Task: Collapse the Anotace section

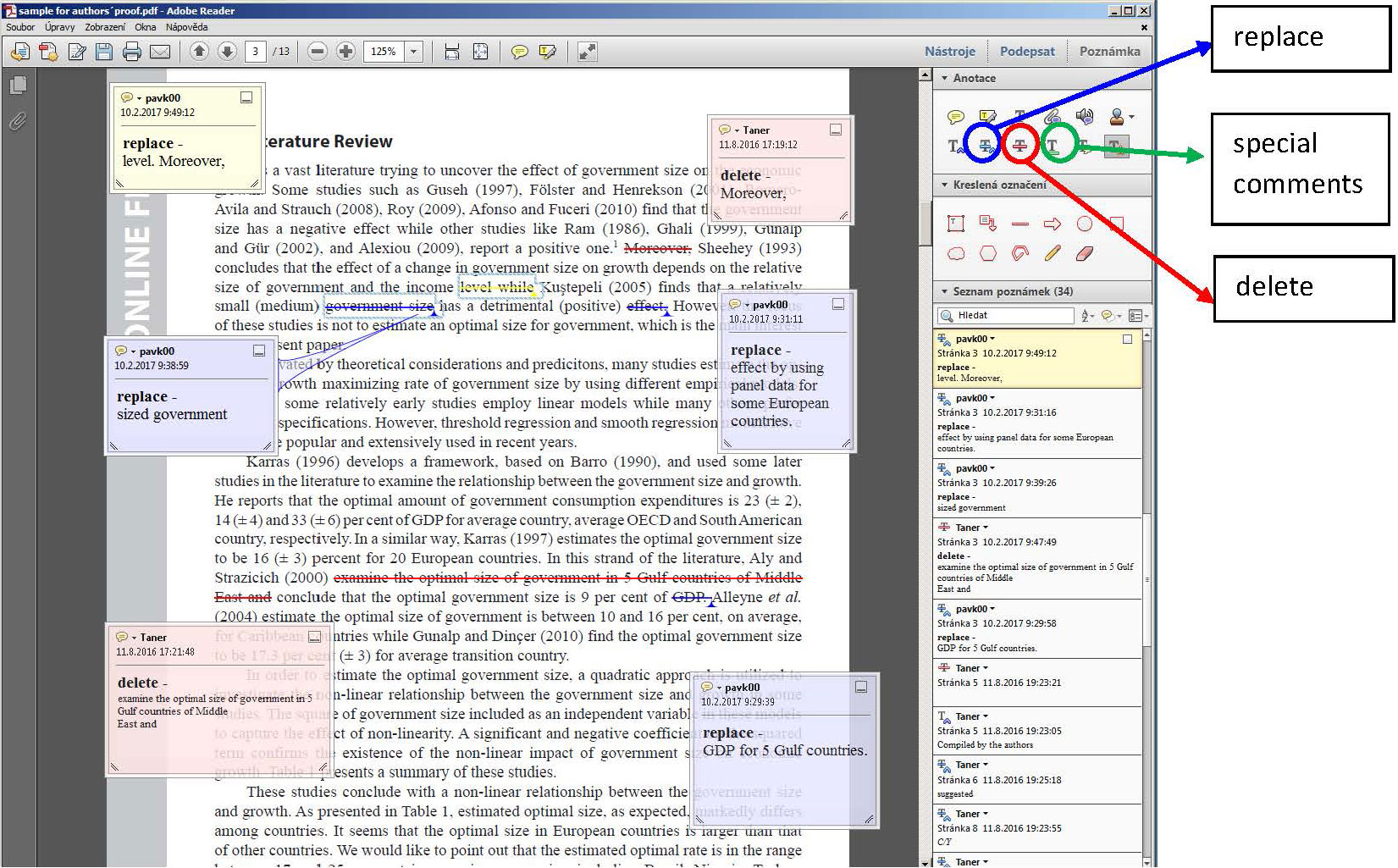Action: pos(945,78)
